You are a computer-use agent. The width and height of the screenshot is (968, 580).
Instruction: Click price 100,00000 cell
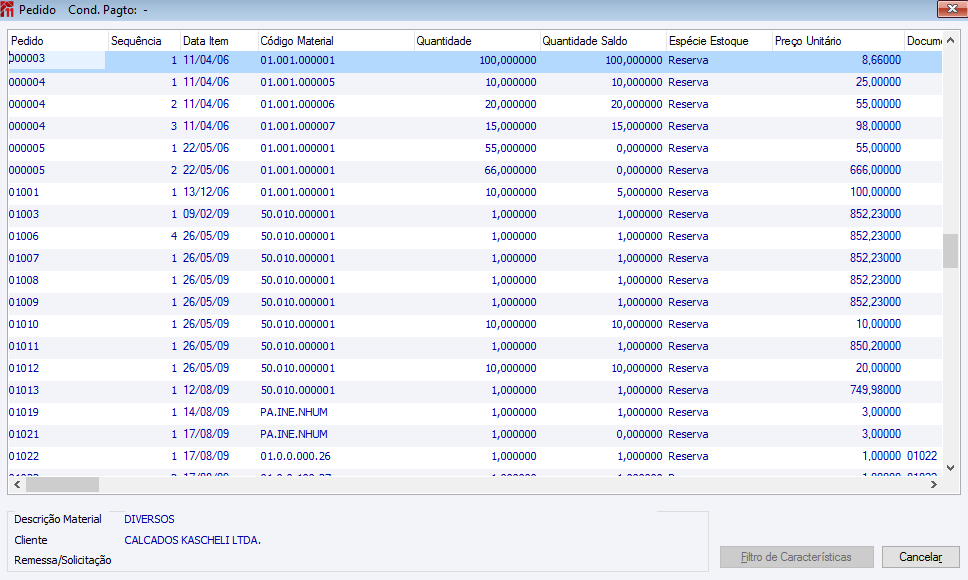click(875, 192)
